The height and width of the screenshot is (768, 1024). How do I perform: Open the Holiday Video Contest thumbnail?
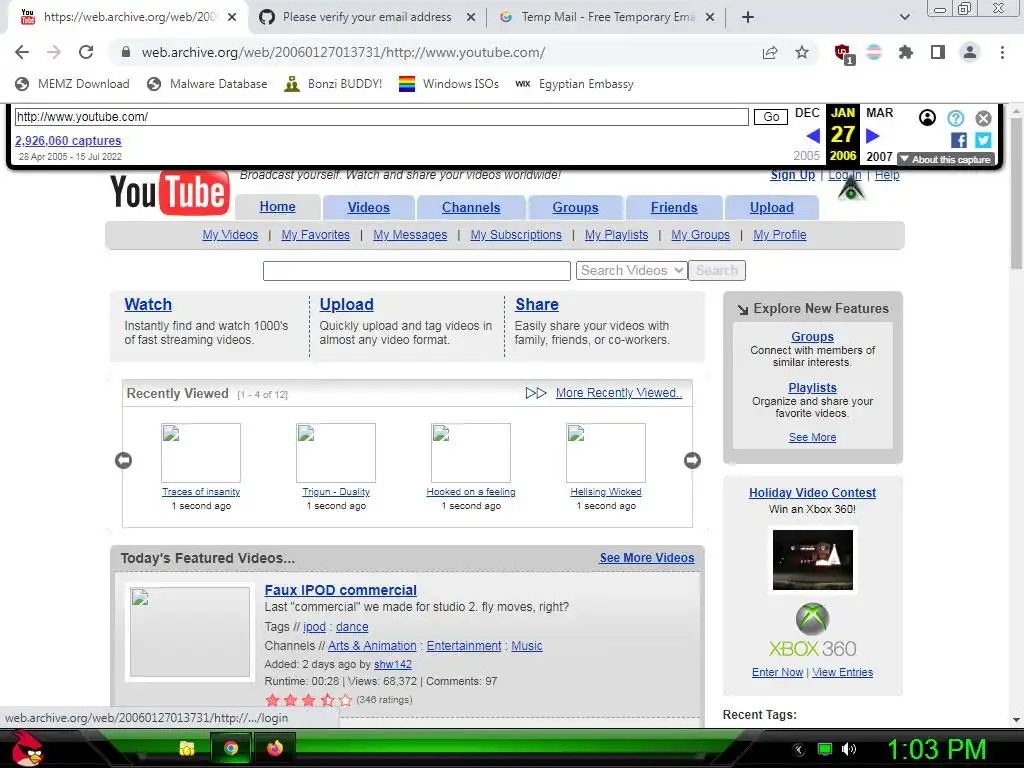tap(812, 560)
